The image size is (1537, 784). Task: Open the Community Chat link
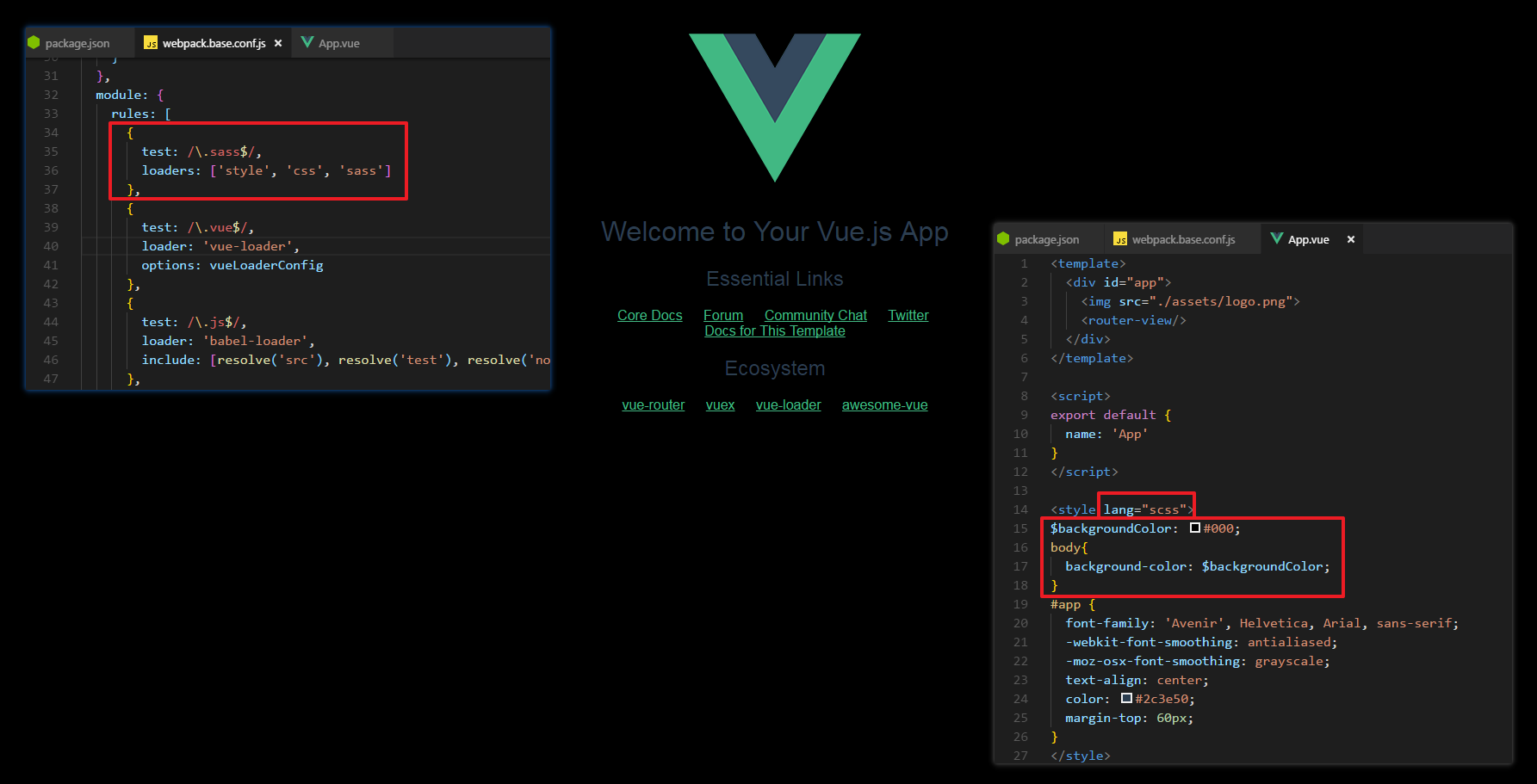tap(815, 315)
